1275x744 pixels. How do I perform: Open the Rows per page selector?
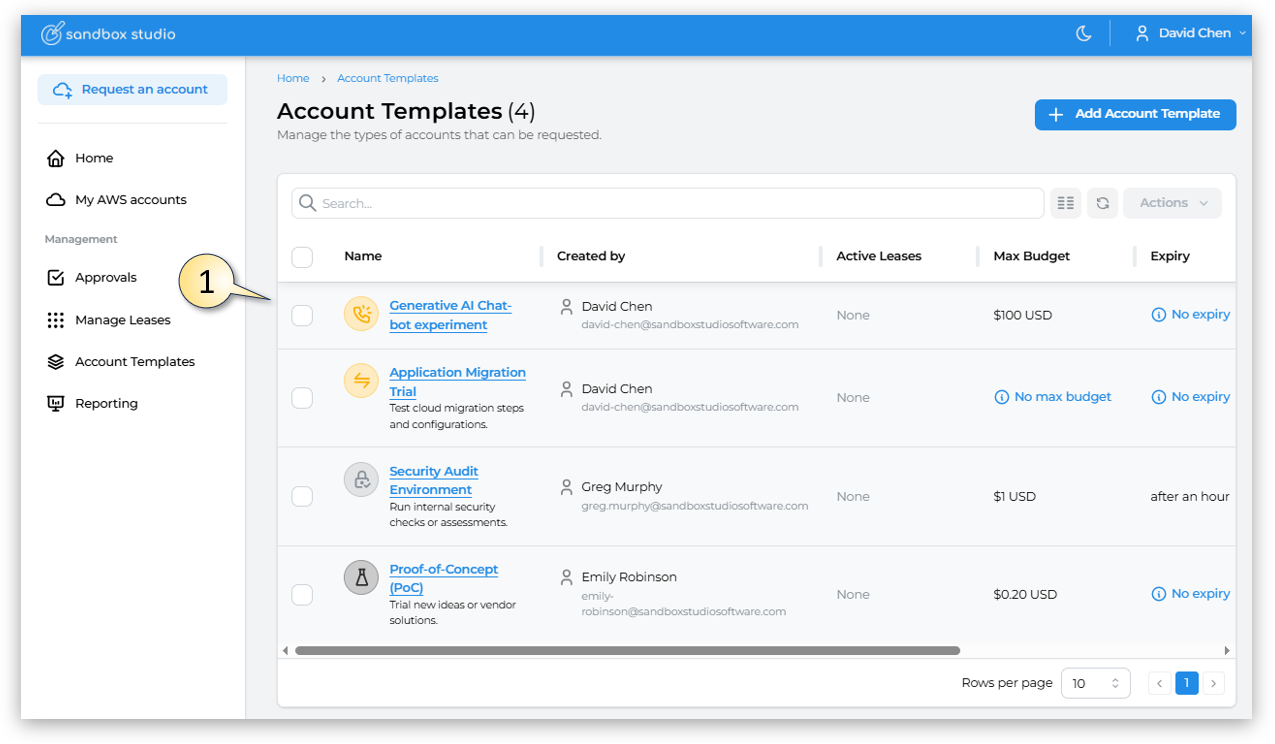point(1095,683)
